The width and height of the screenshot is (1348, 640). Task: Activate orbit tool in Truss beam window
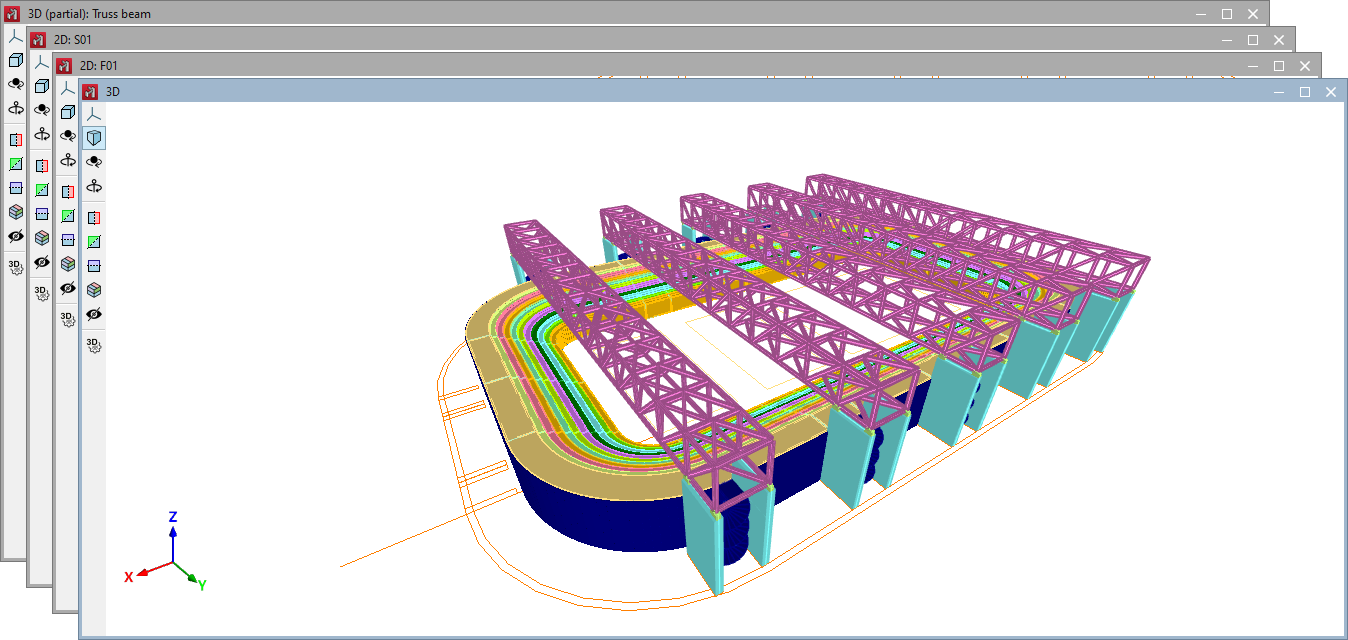point(16,83)
